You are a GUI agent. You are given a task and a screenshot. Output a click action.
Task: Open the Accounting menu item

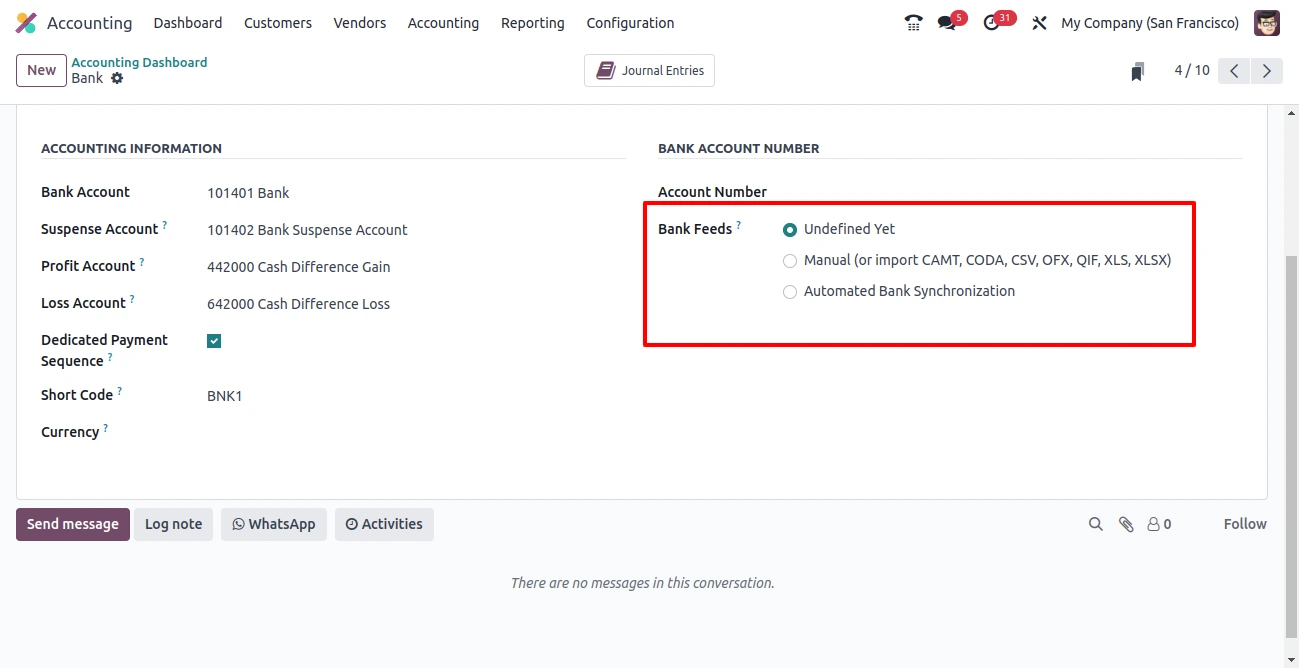pos(443,23)
